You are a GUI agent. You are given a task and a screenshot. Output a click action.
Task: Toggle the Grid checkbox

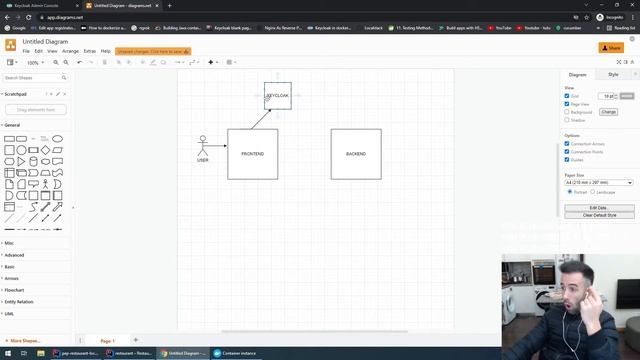[567, 96]
